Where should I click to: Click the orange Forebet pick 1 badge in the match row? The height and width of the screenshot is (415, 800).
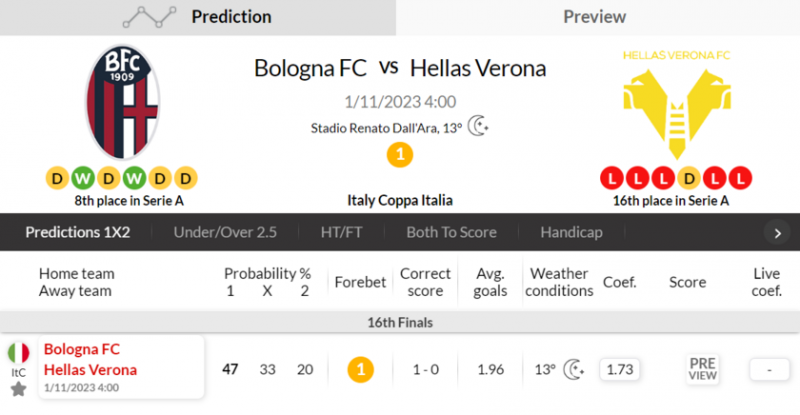(x=361, y=370)
